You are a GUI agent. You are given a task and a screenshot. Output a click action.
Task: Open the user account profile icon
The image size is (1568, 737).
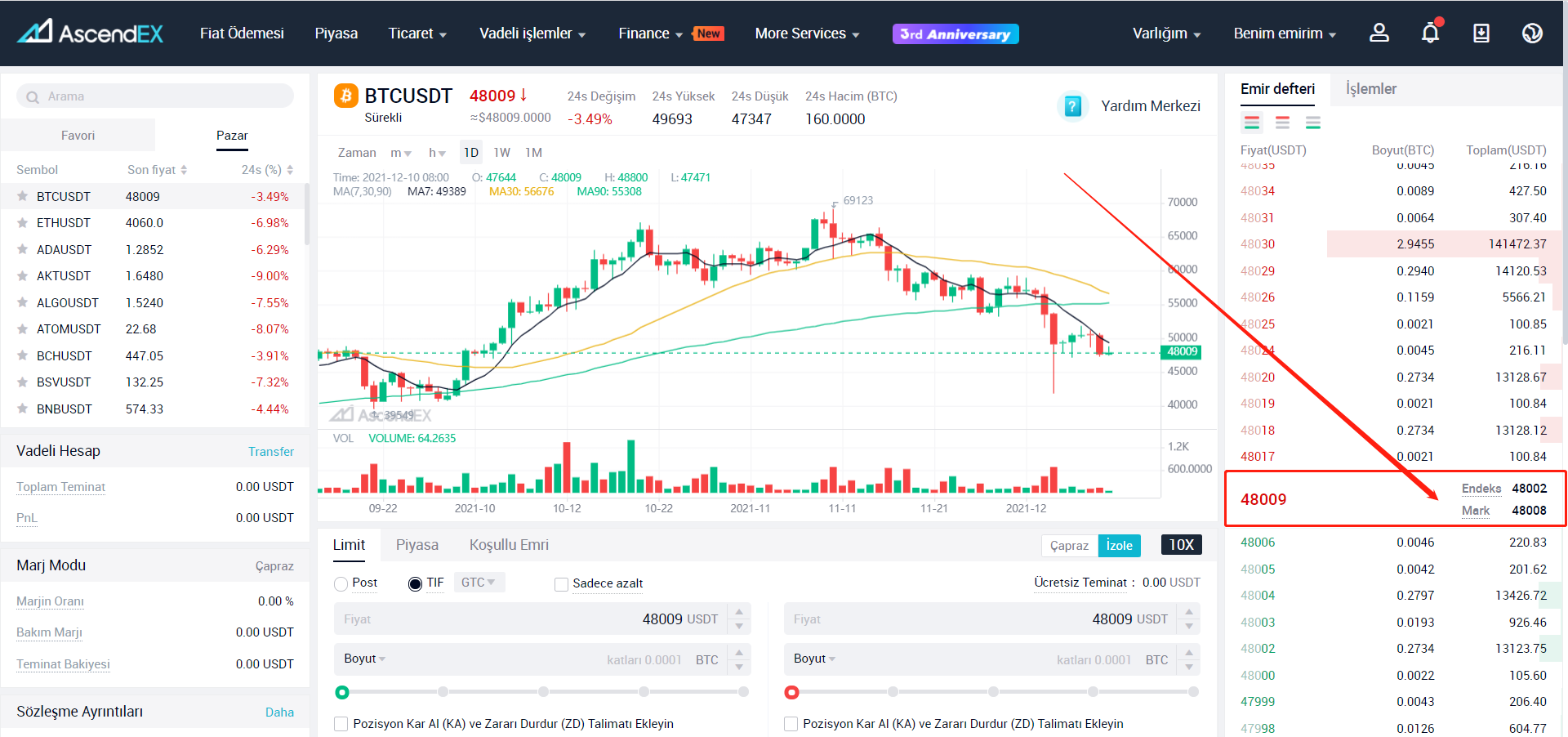click(1379, 33)
